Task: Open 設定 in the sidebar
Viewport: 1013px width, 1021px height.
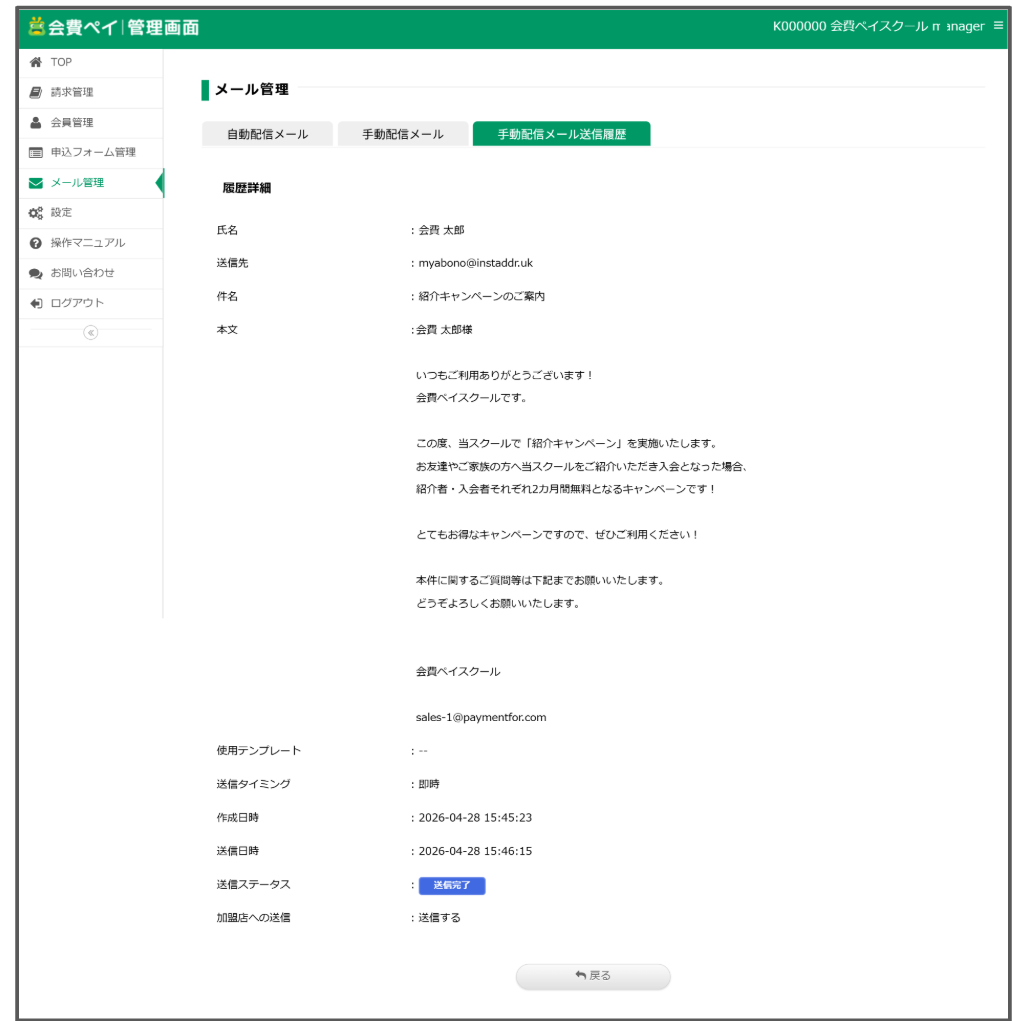Action: point(90,213)
